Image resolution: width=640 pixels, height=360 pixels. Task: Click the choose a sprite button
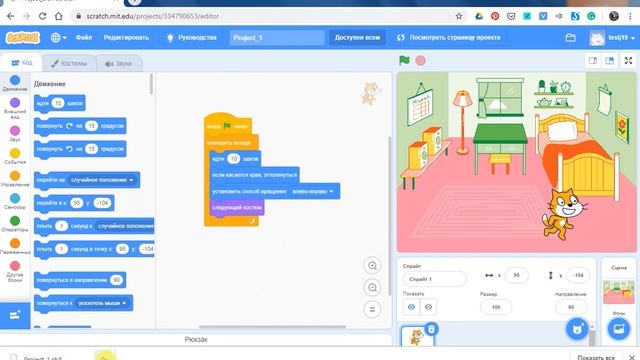coord(577,329)
